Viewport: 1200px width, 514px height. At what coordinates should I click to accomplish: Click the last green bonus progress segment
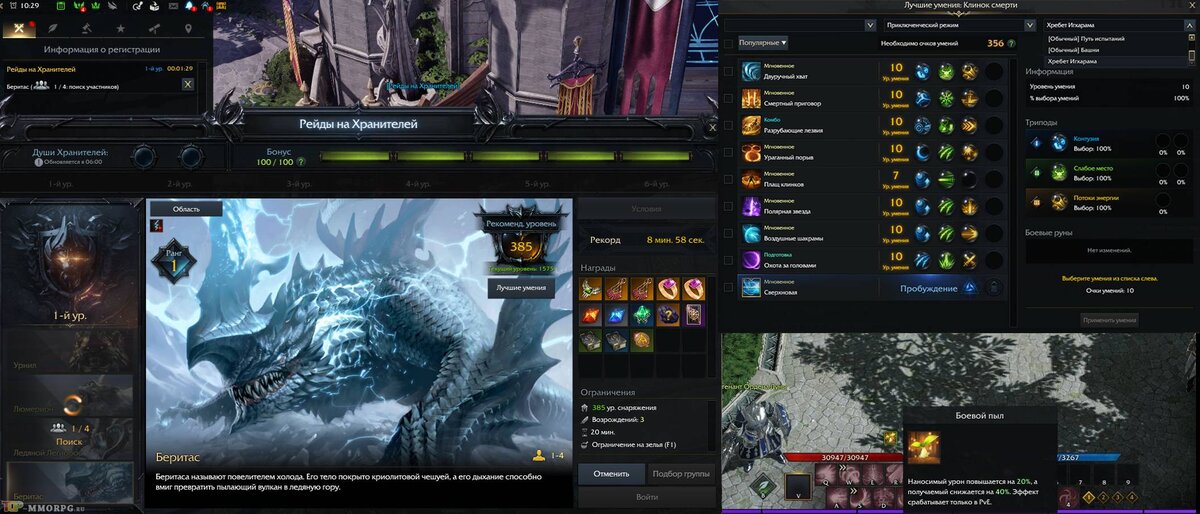point(655,156)
